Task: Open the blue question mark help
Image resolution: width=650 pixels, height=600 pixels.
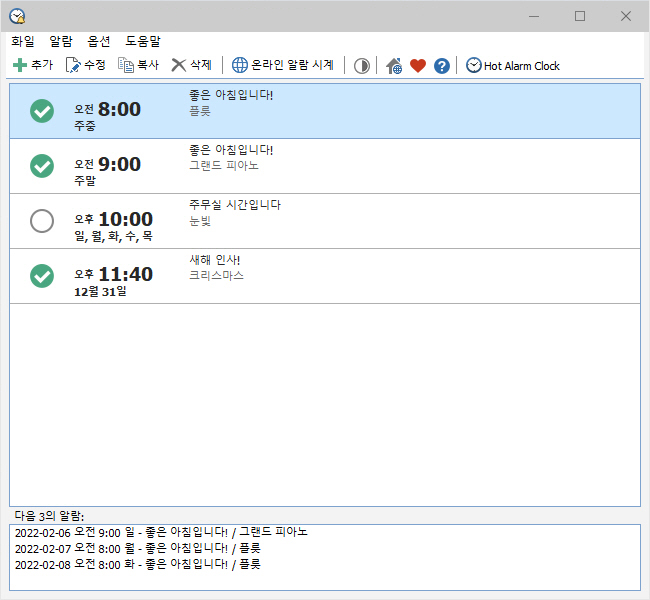Action: click(x=442, y=66)
